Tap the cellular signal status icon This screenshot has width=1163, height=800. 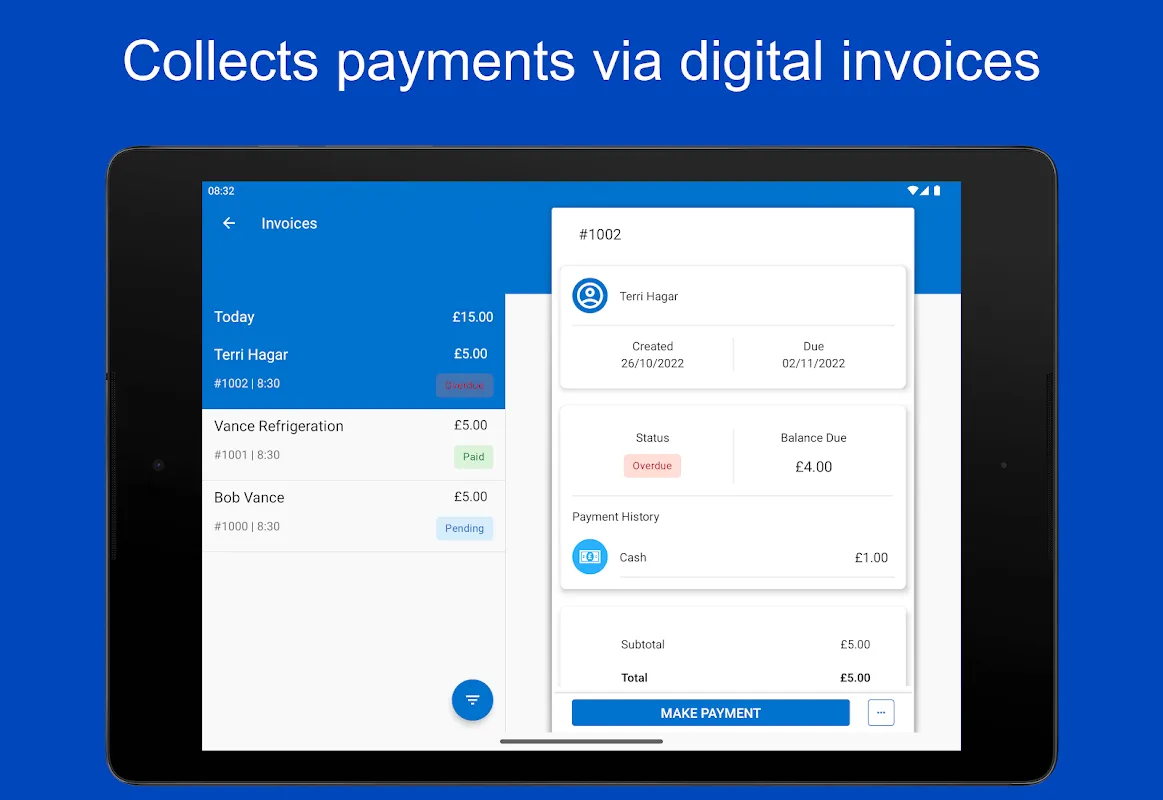925,190
